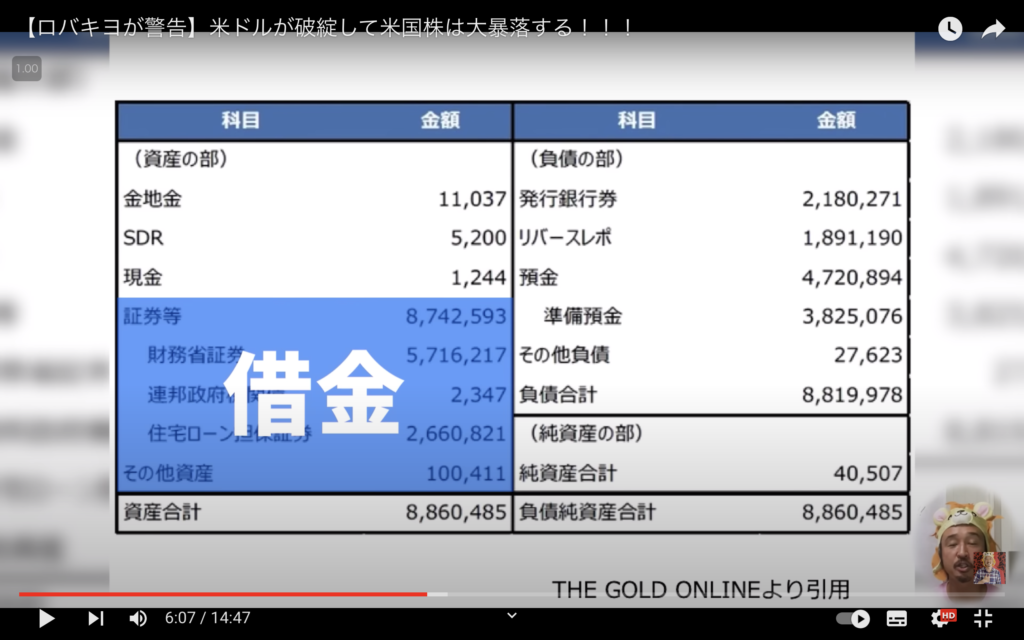Click the large 借金 text in the video
The image size is (1024, 640).
pyautogui.click(x=313, y=390)
